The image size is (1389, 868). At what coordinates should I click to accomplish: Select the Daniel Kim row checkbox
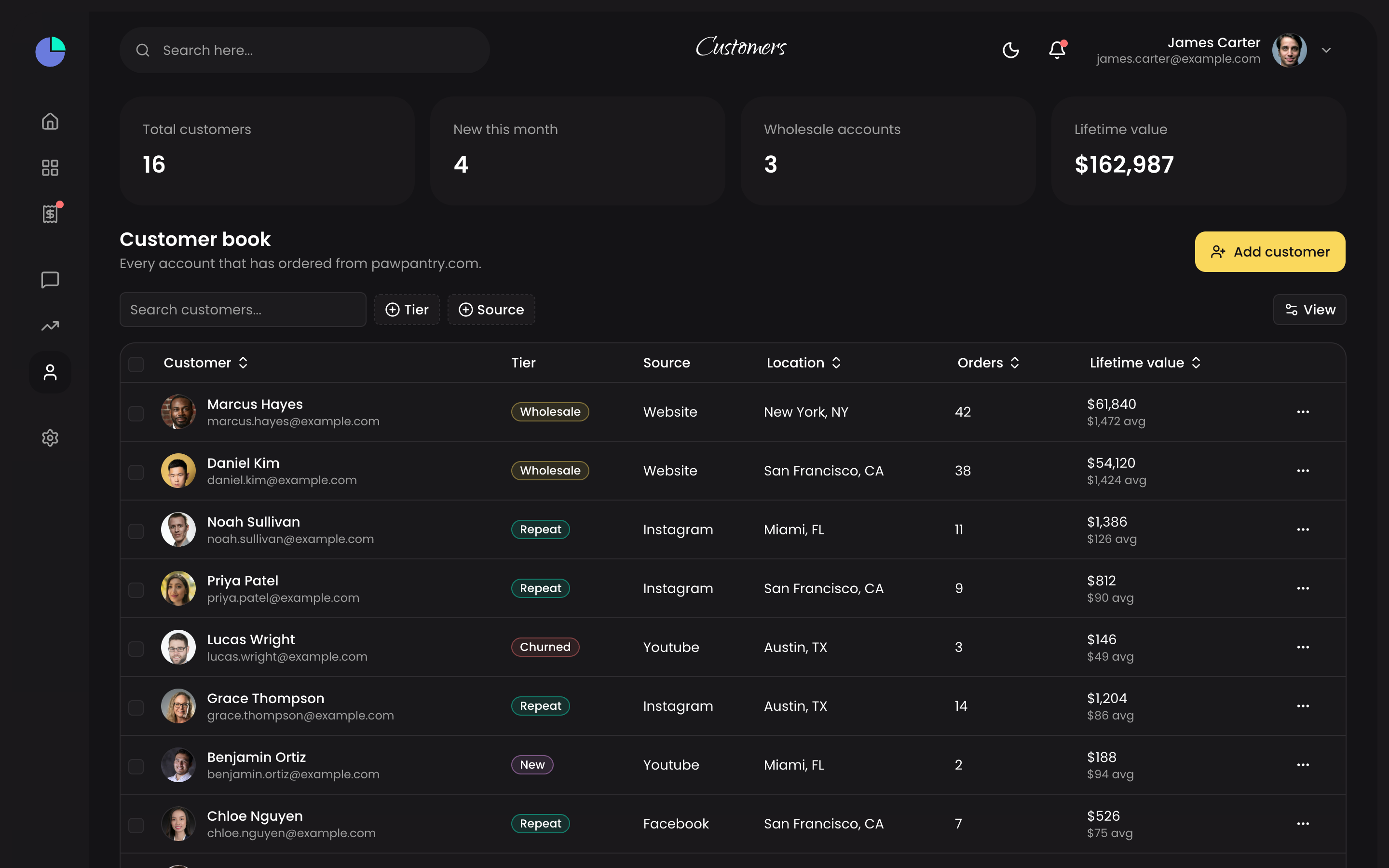coord(136,472)
